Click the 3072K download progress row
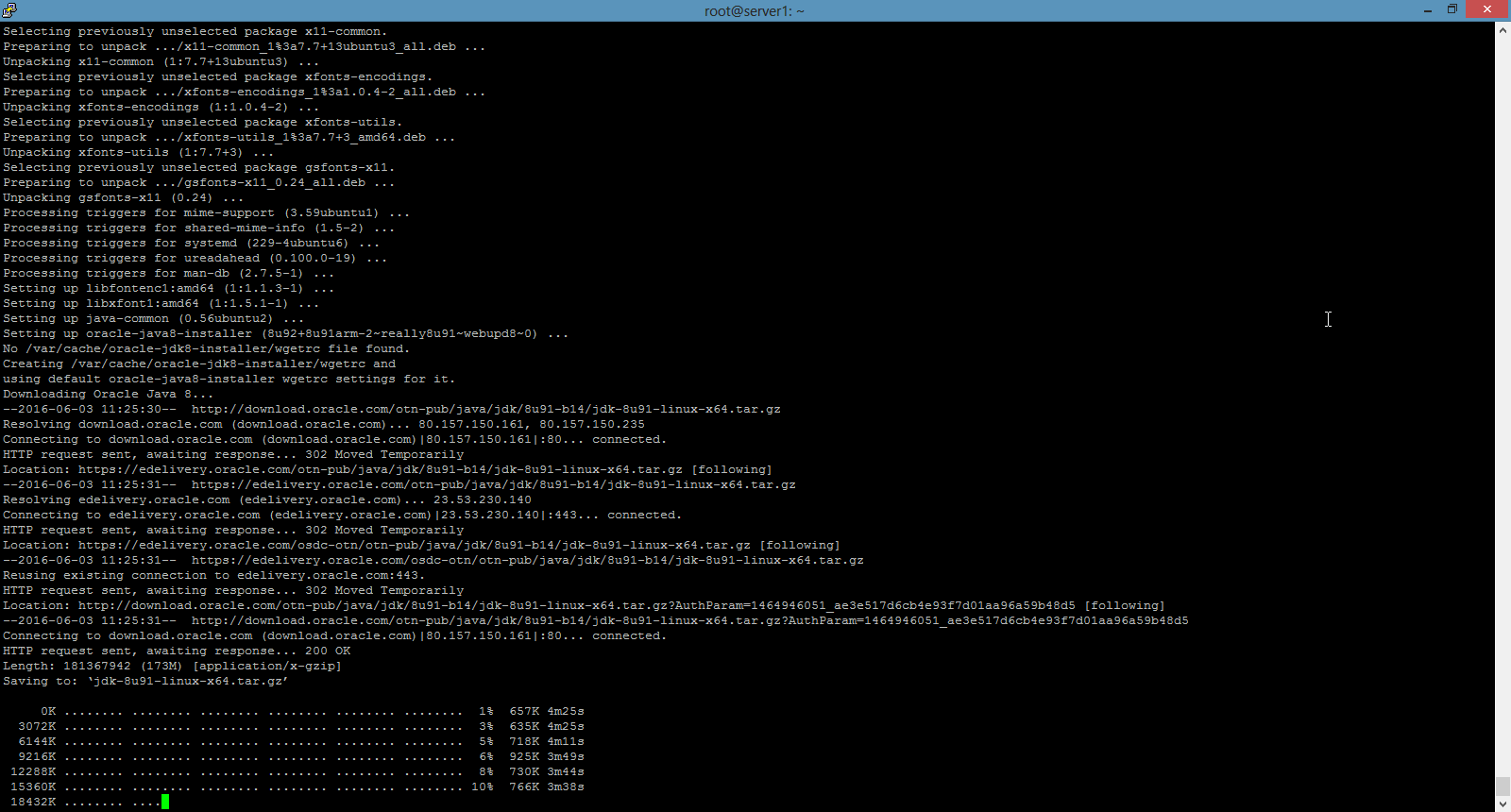1511x812 pixels. [301, 726]
